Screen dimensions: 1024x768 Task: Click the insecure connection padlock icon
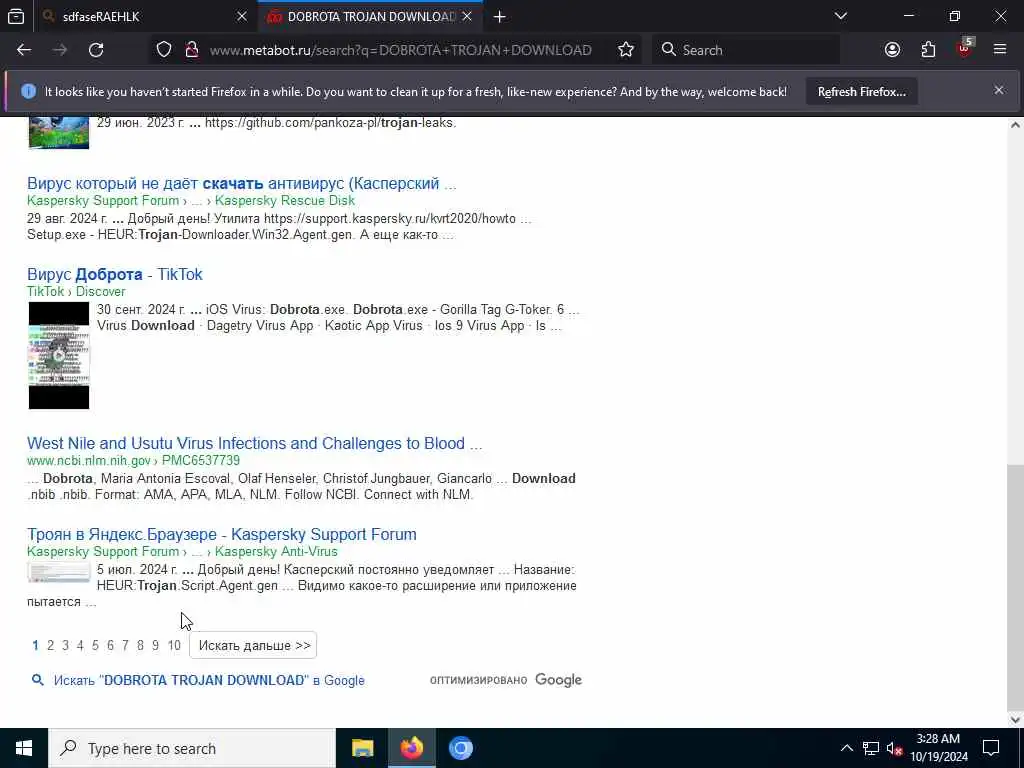(x=191, y=50)
